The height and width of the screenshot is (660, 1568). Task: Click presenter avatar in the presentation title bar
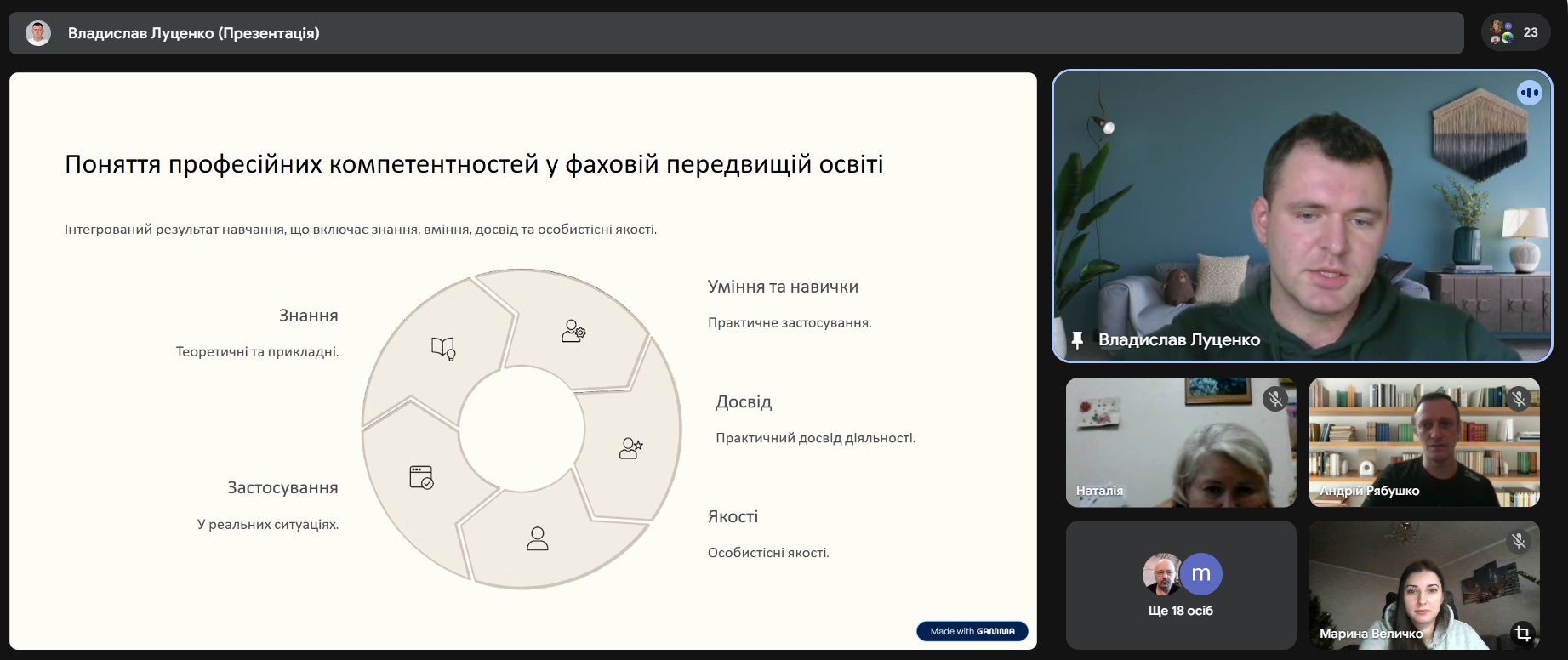point(38,33)
